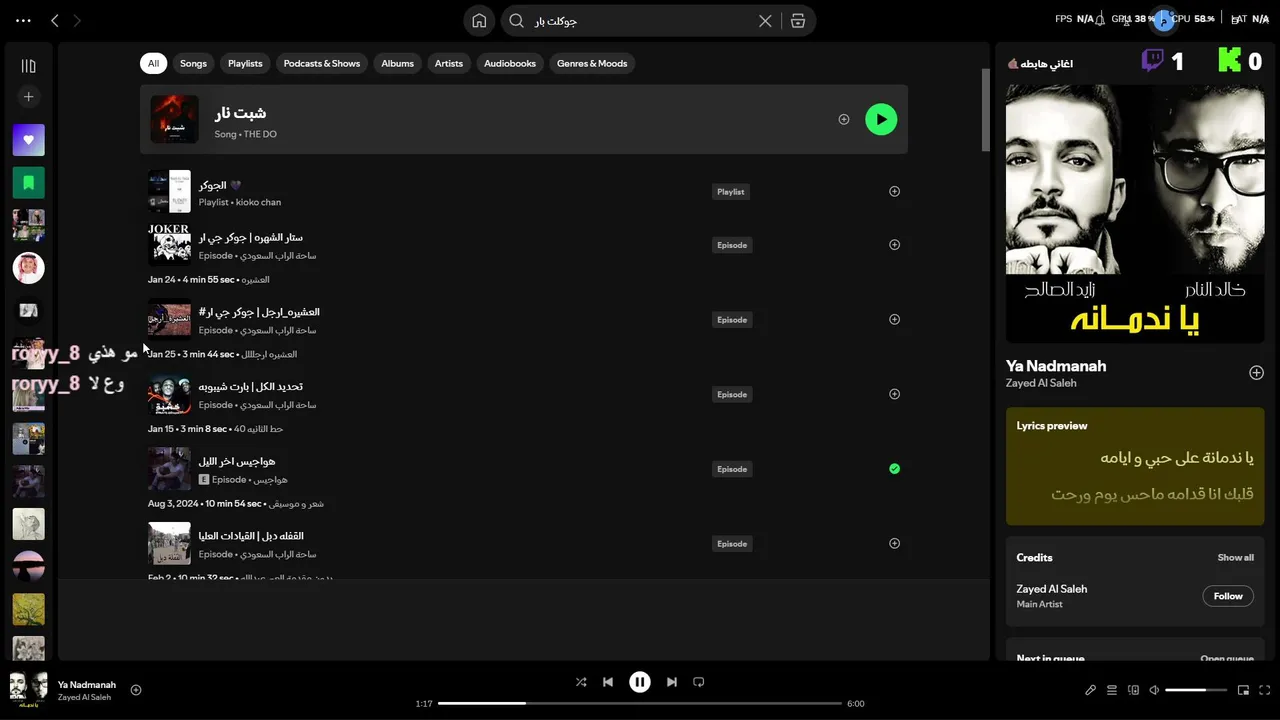Enter full screen player
Screen dimensions: 1280x720
[1265, 690]
